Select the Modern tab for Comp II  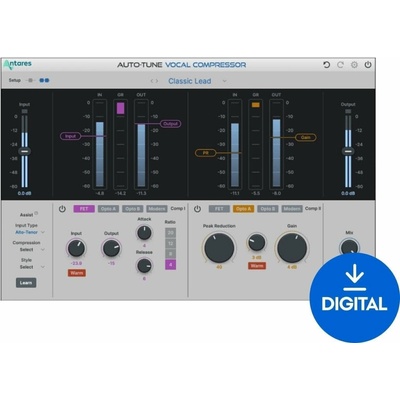(292, 209)
